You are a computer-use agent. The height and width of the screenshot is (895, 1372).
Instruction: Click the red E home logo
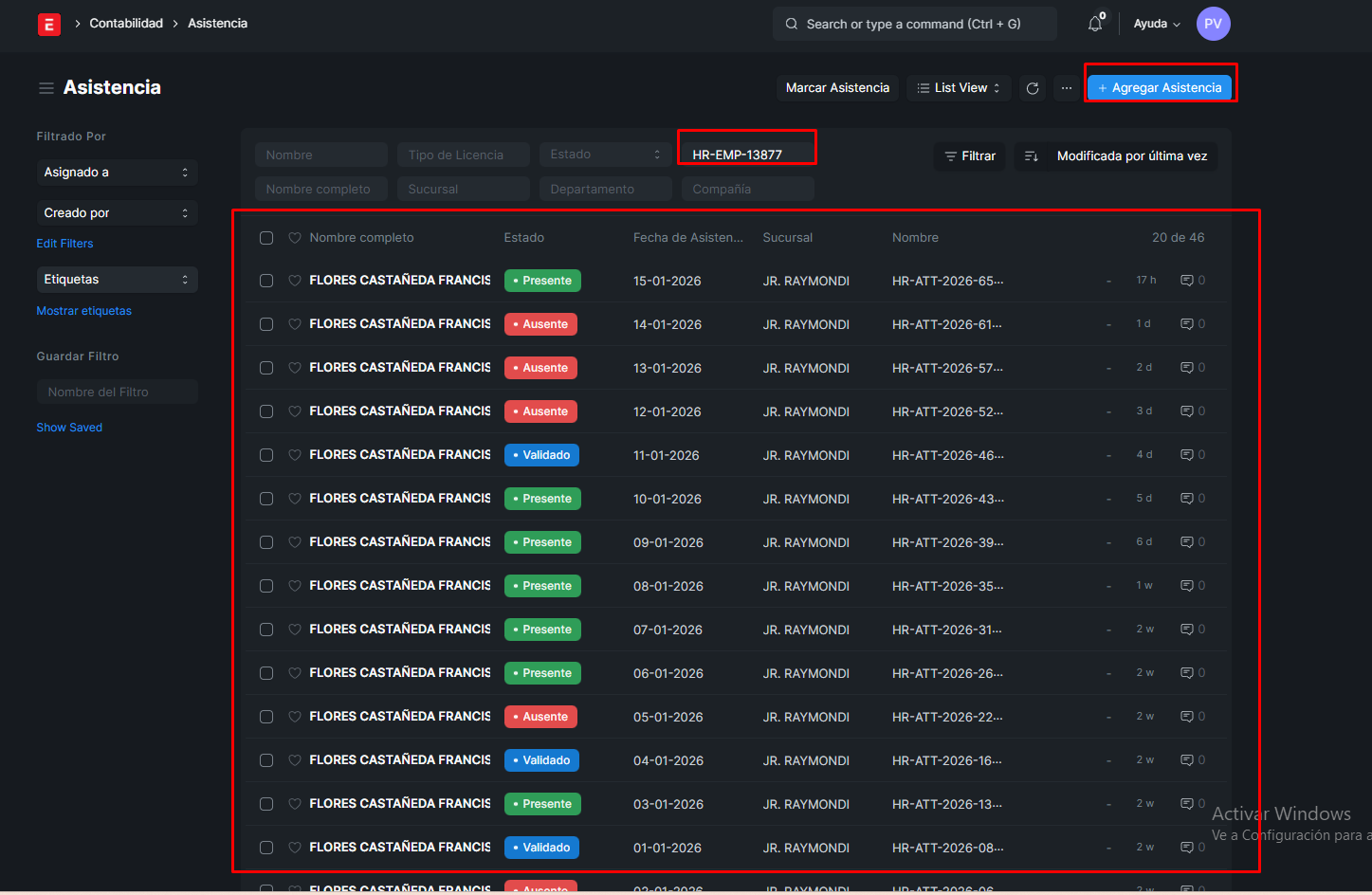(48, 24)
